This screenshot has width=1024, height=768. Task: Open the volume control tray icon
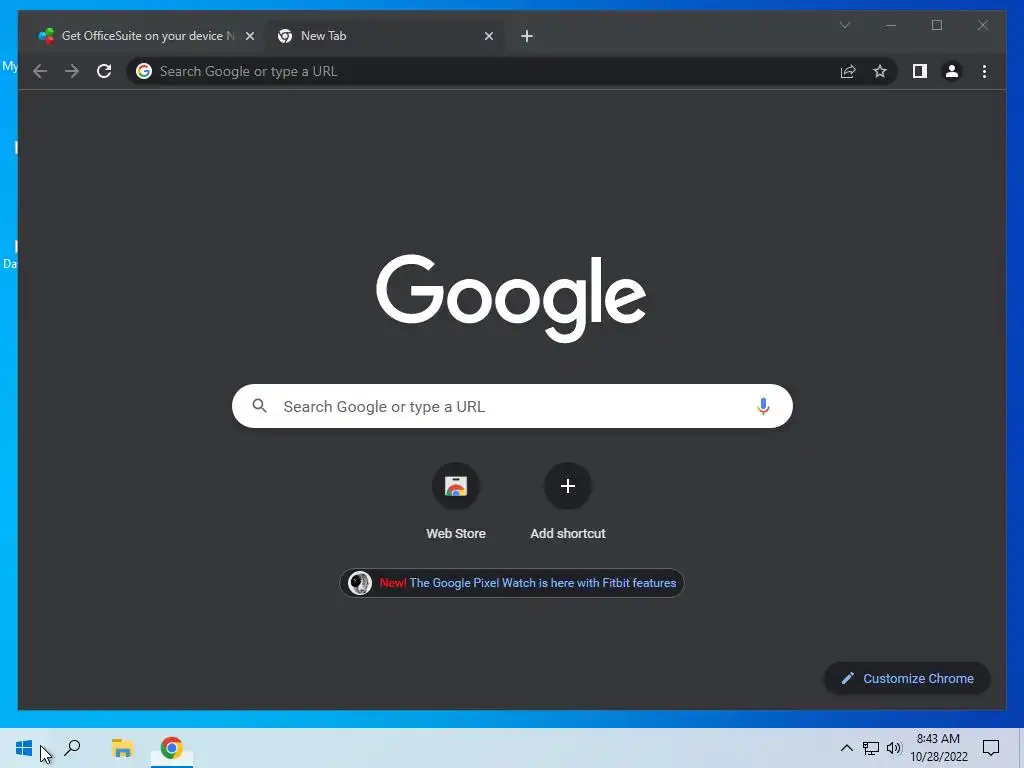coord(894,748)
